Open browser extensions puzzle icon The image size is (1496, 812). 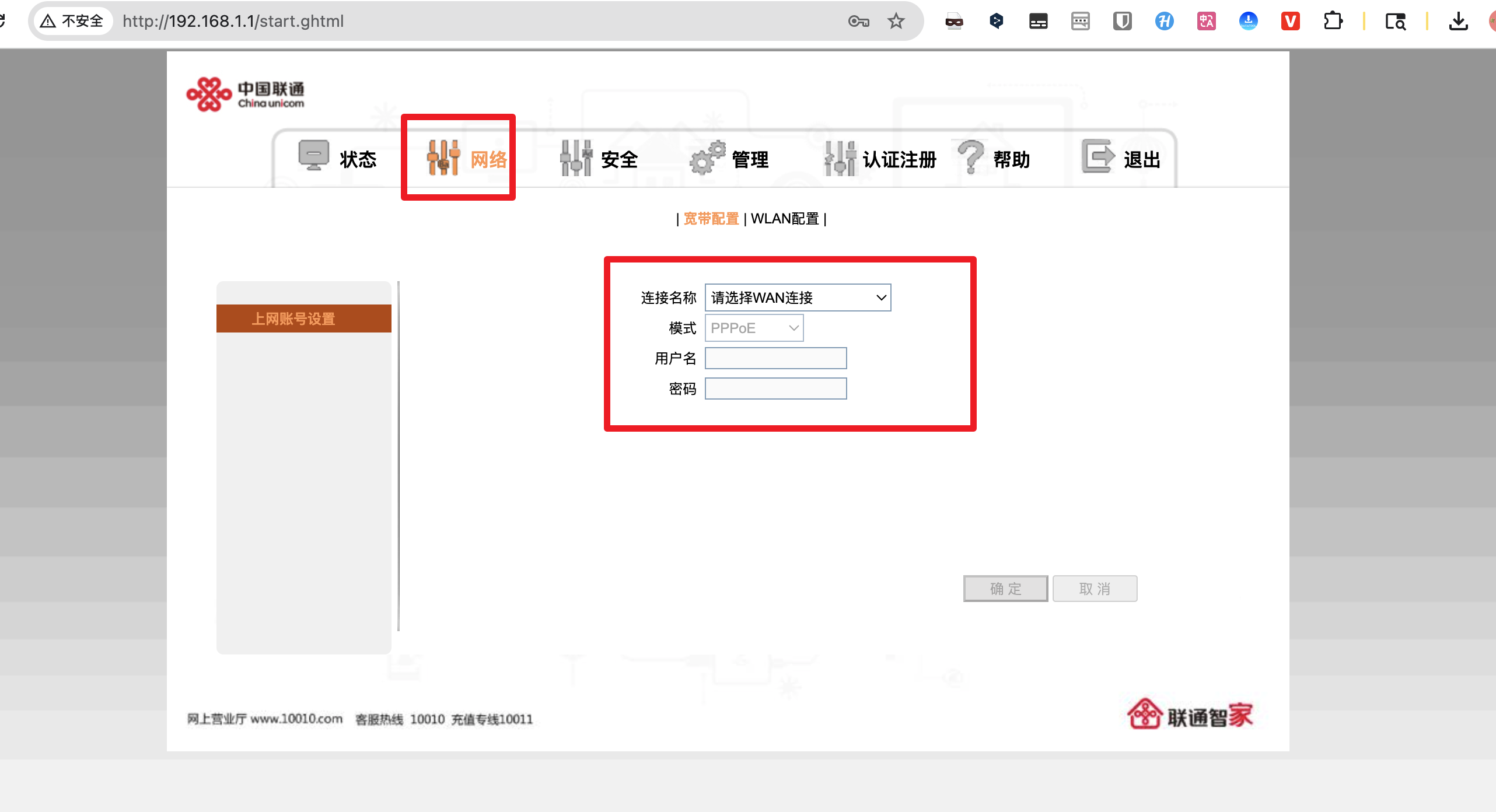[1333, 22]
